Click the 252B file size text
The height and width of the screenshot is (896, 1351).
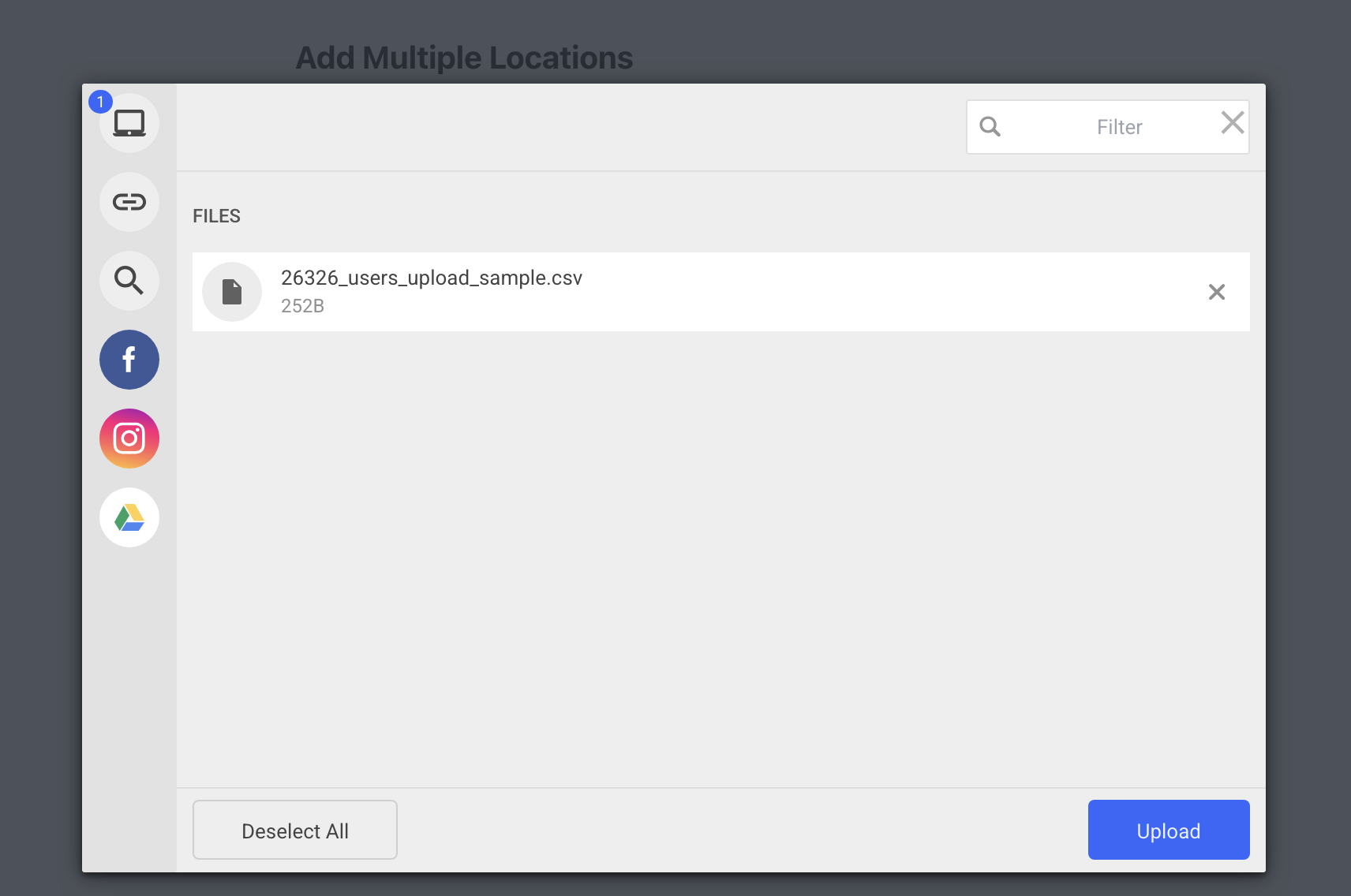[x=302, y=306]
